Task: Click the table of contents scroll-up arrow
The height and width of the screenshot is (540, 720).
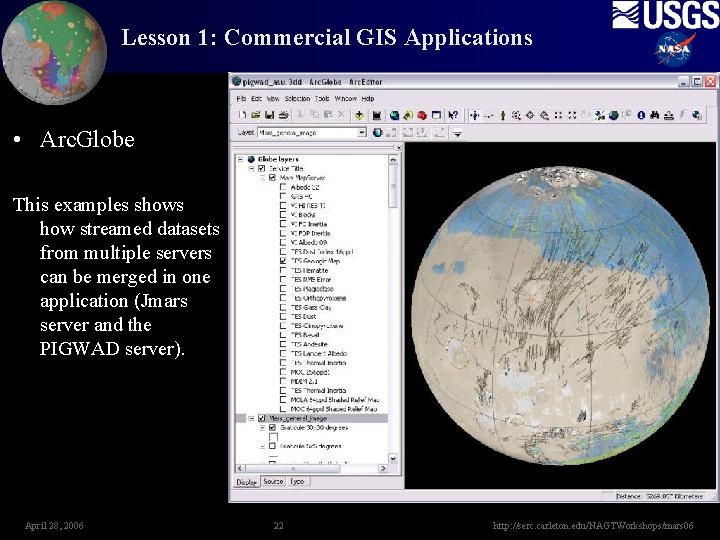Action: click(x=393, y=159)
